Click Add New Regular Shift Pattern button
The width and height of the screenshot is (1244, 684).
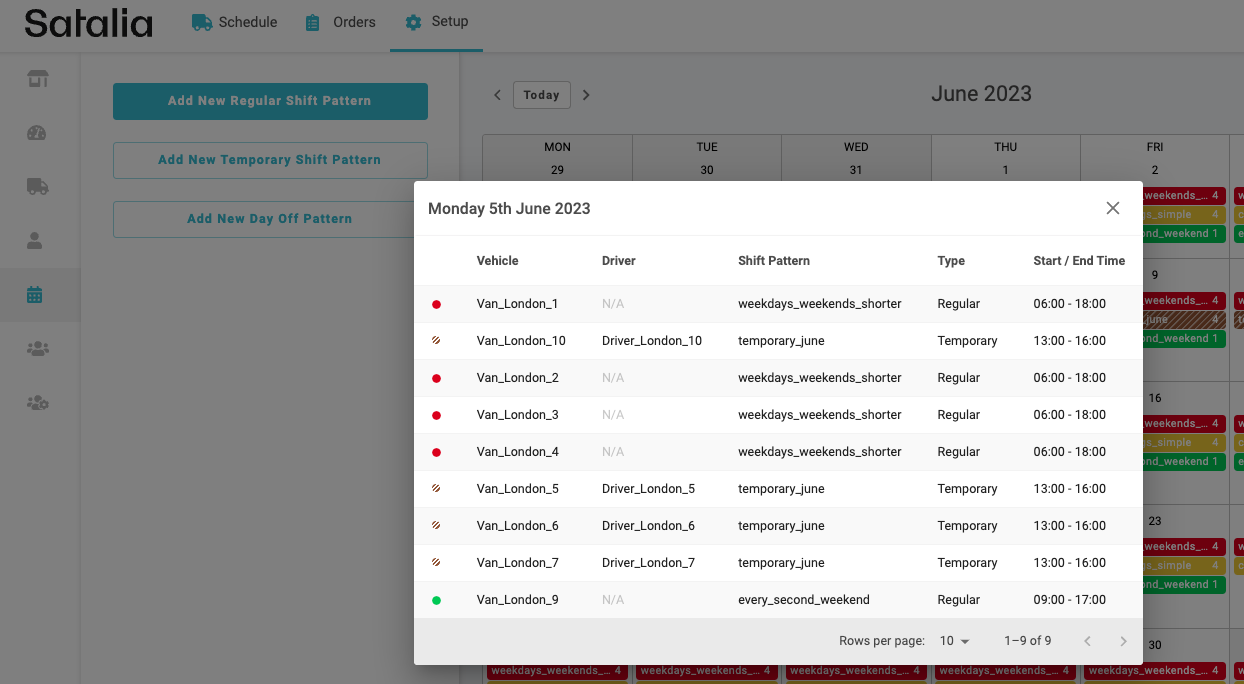[270, 101]
